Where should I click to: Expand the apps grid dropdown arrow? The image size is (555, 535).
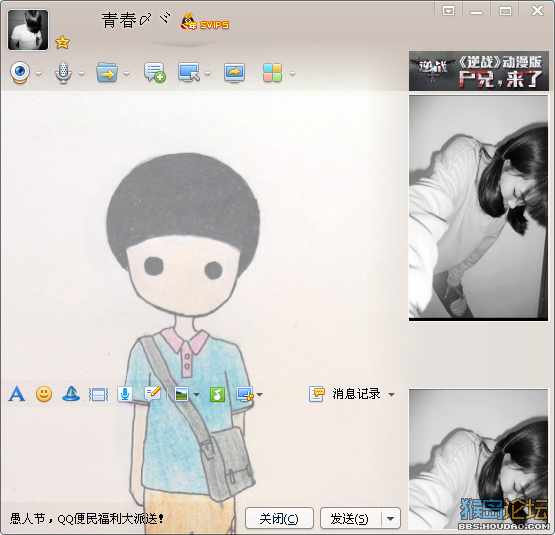(x=292, y=74)
